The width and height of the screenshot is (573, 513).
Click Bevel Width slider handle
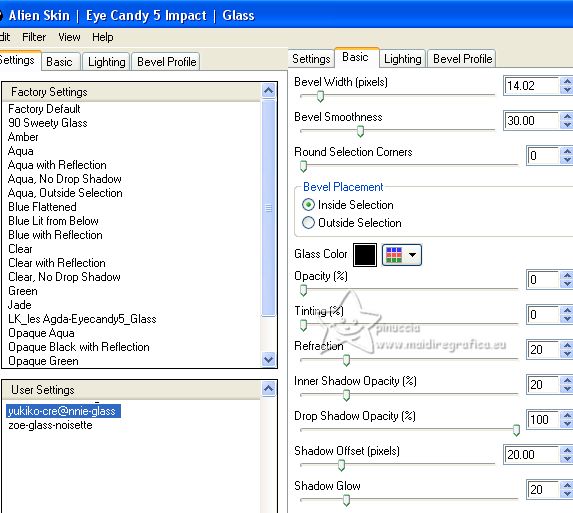tap(320, 96)
